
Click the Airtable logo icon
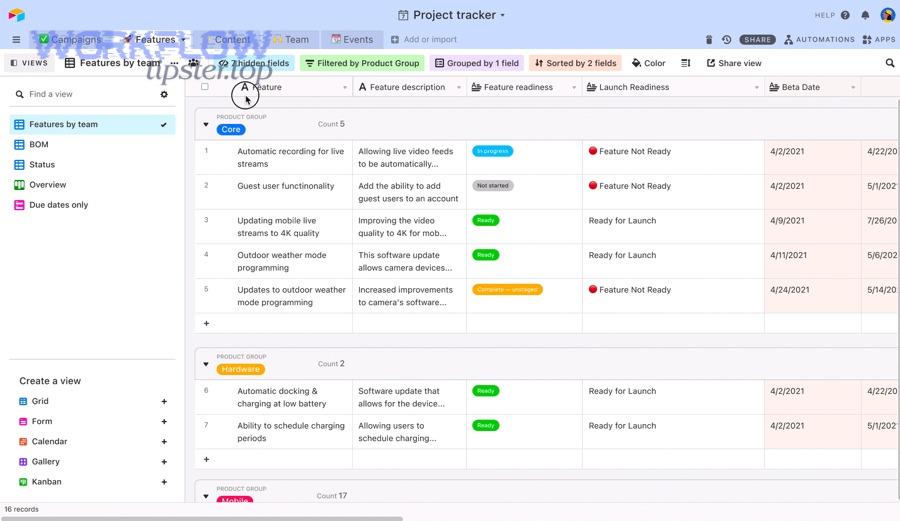click(x=17, y=14)
